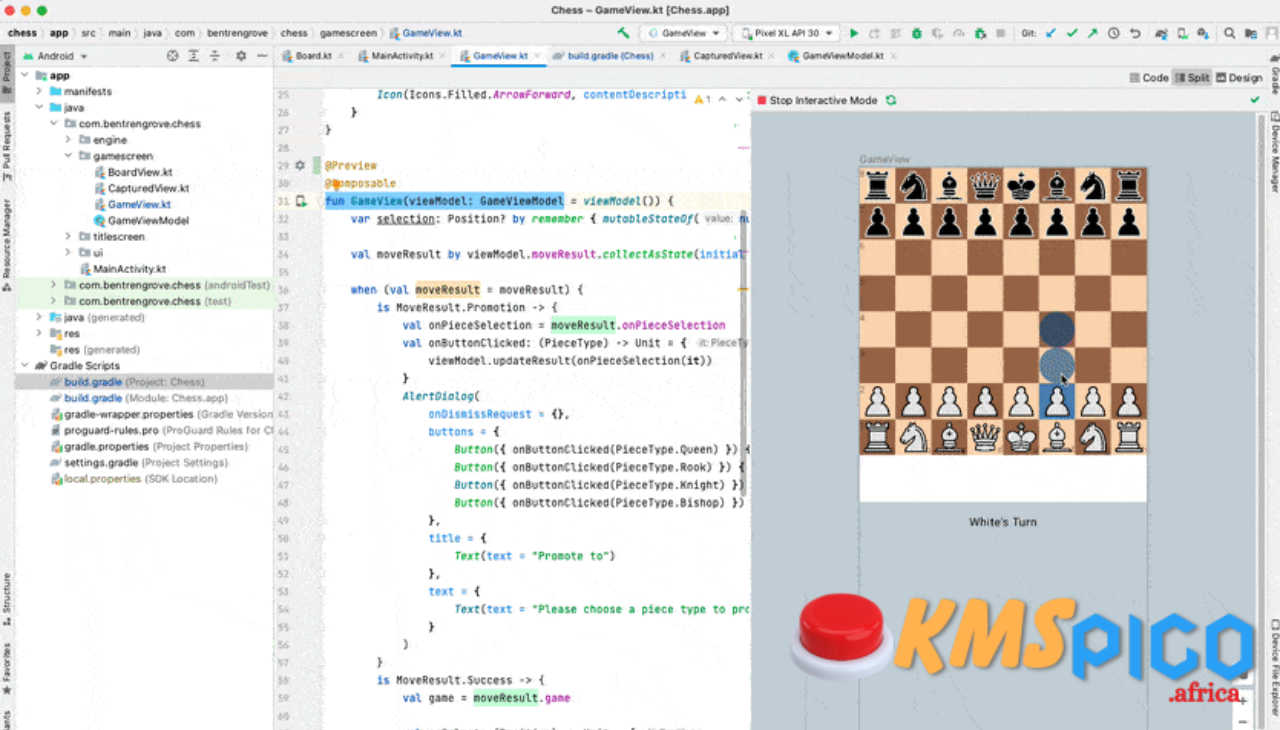1280x730 pixels.
Task: Click the hammer Make Project icon
Action: 623,33
